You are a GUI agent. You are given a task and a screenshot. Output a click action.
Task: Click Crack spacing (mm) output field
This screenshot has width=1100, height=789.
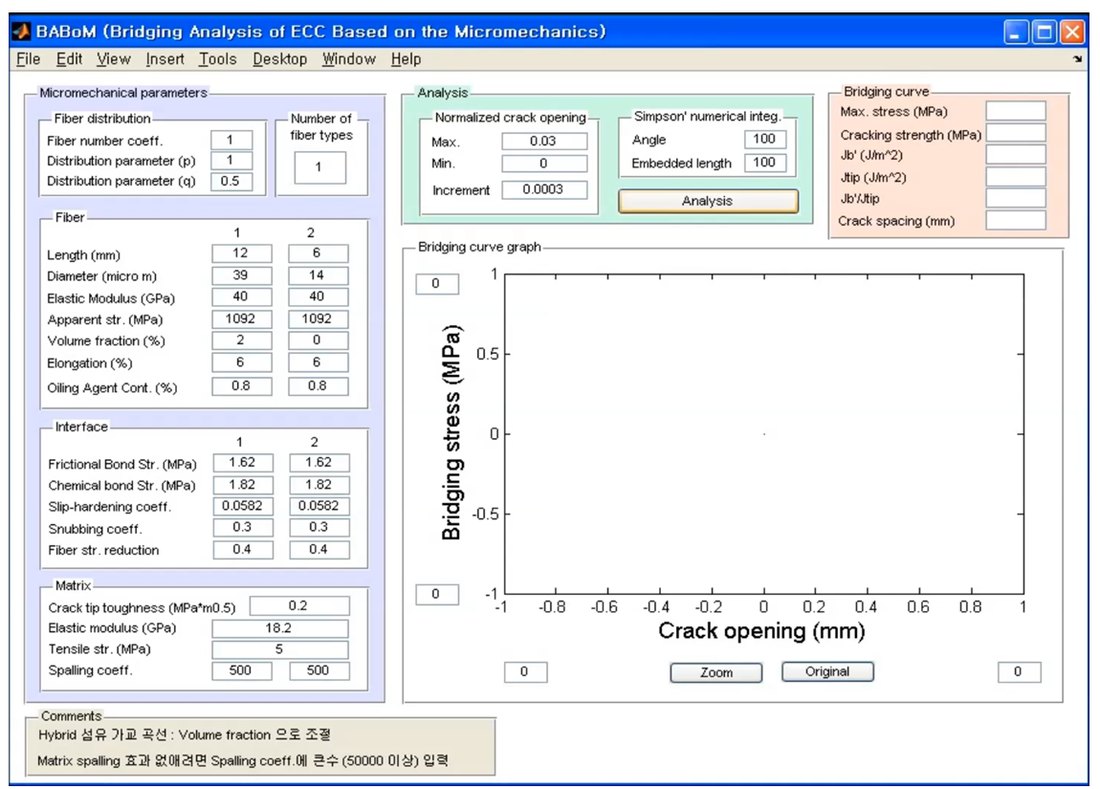click(1016, 220)
